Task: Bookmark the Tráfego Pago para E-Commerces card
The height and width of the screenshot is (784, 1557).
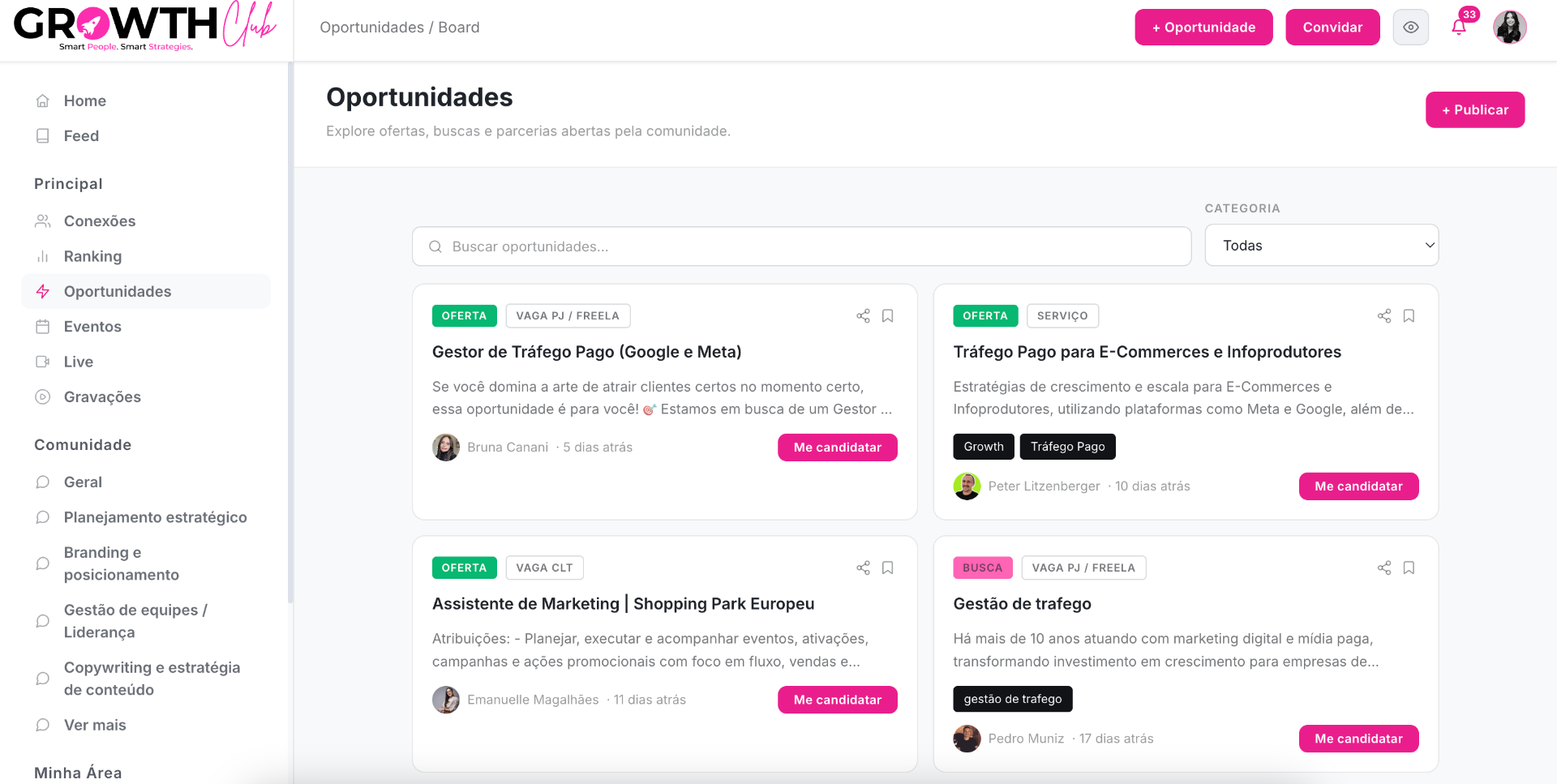Action: point(1409,316)
